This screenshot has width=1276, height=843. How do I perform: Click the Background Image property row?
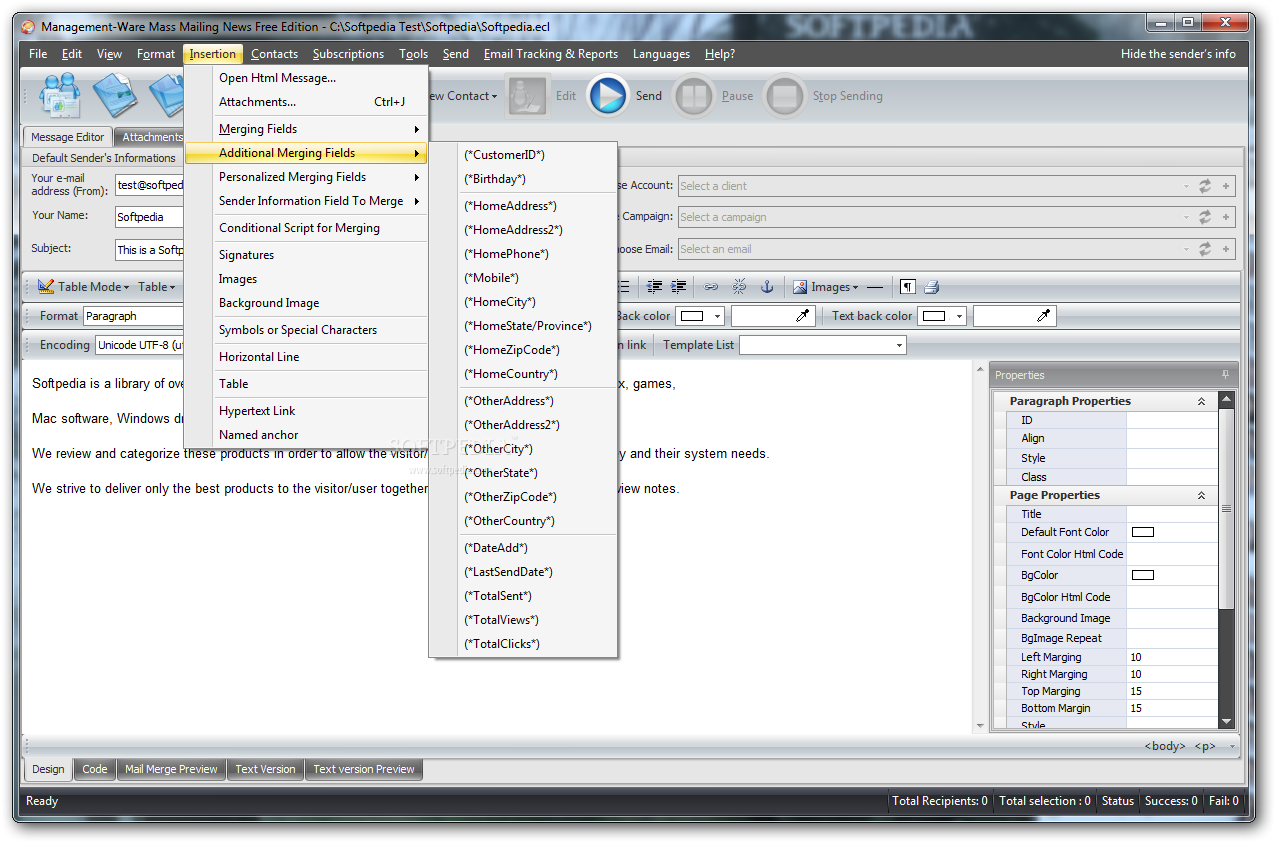click(x=1113, y=618)
